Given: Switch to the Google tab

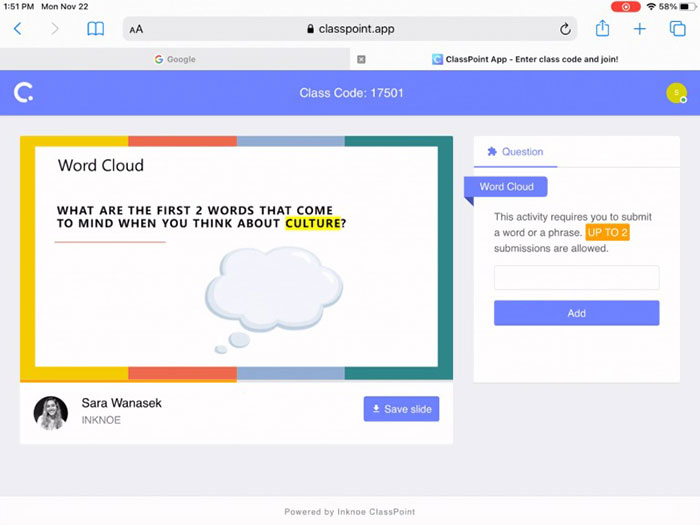Looking at the screenshot, I should click(x=175, y=59).
